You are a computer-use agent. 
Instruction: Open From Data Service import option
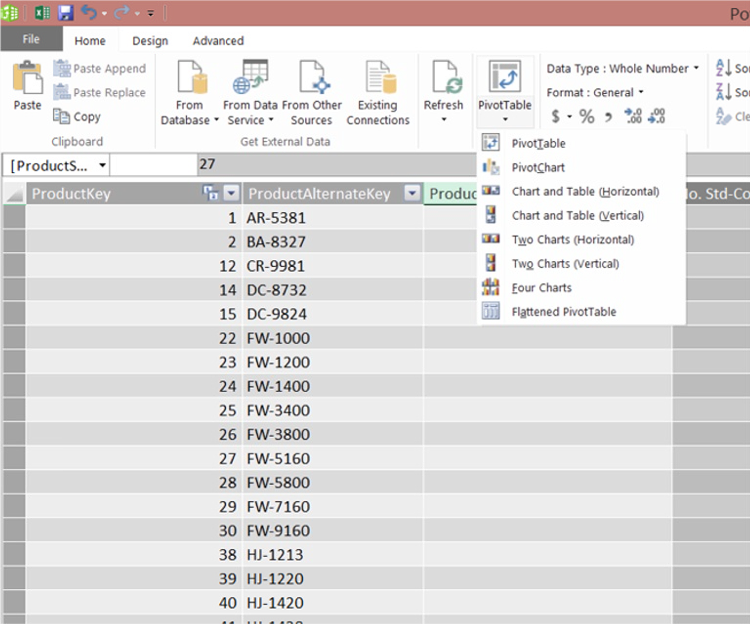coord(250,78)
